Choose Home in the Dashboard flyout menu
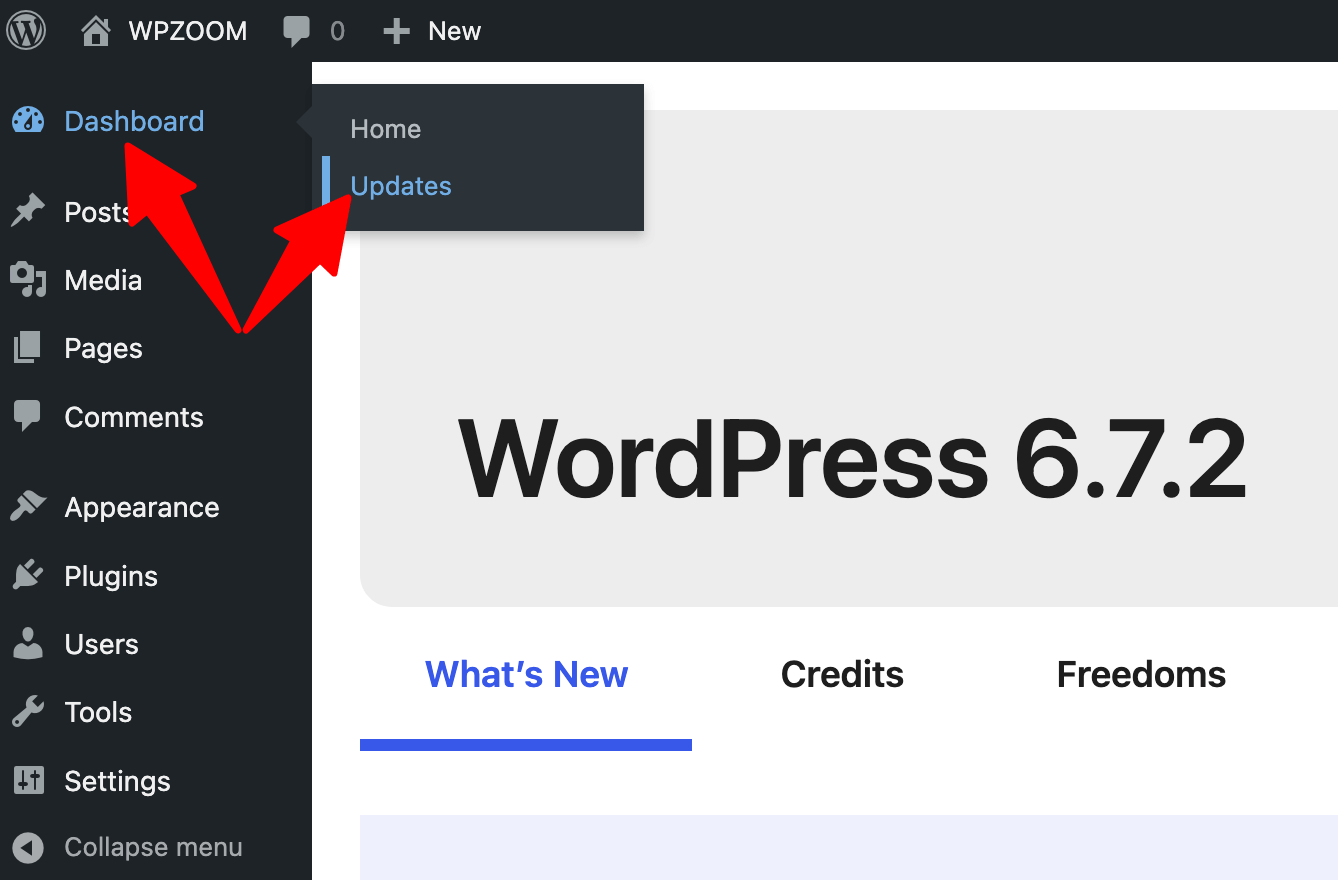 385,128
